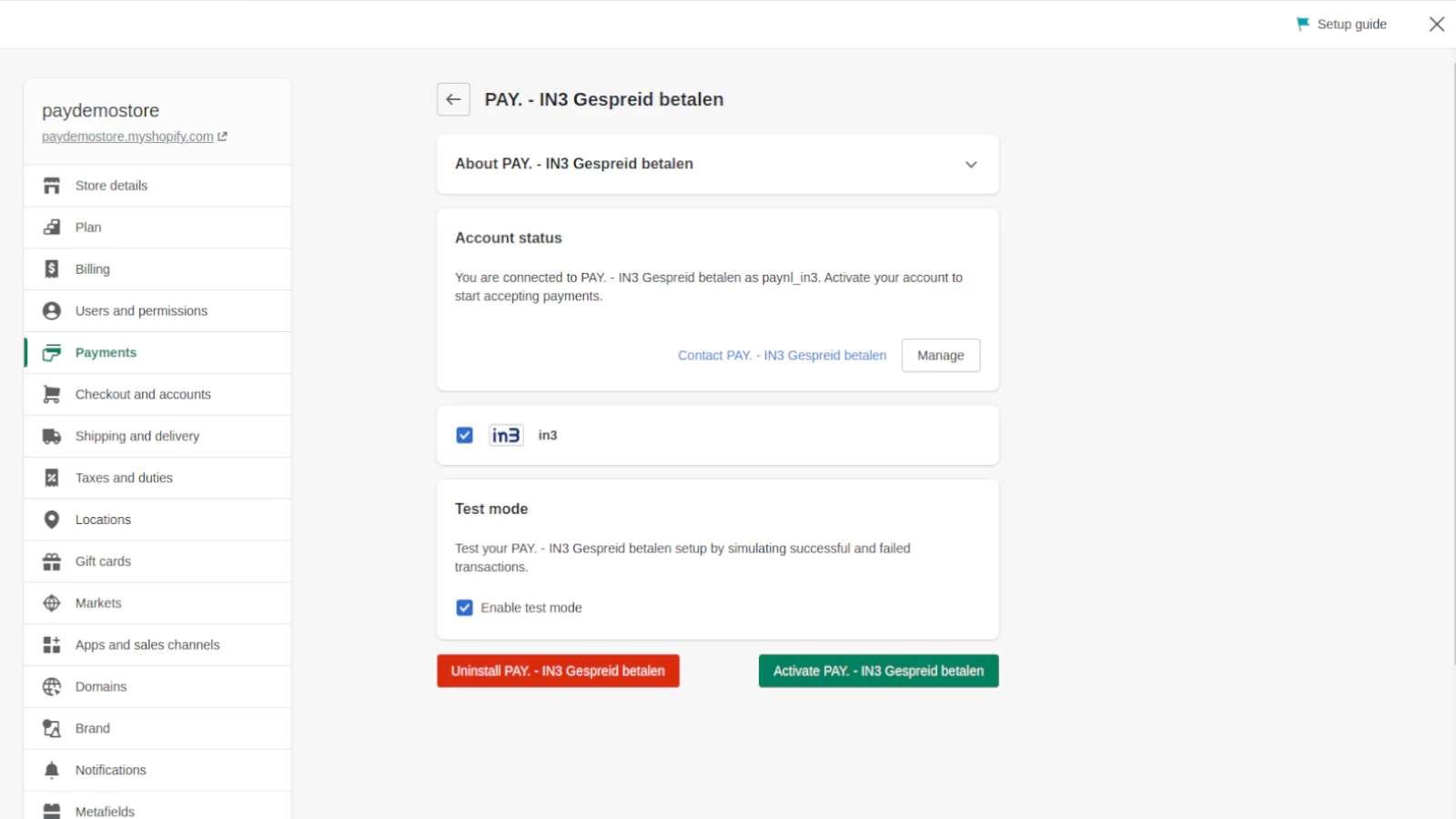The image size is (1456, 819).
Task: Disable the Enable test mode checkbox
Action: (465, 608)
